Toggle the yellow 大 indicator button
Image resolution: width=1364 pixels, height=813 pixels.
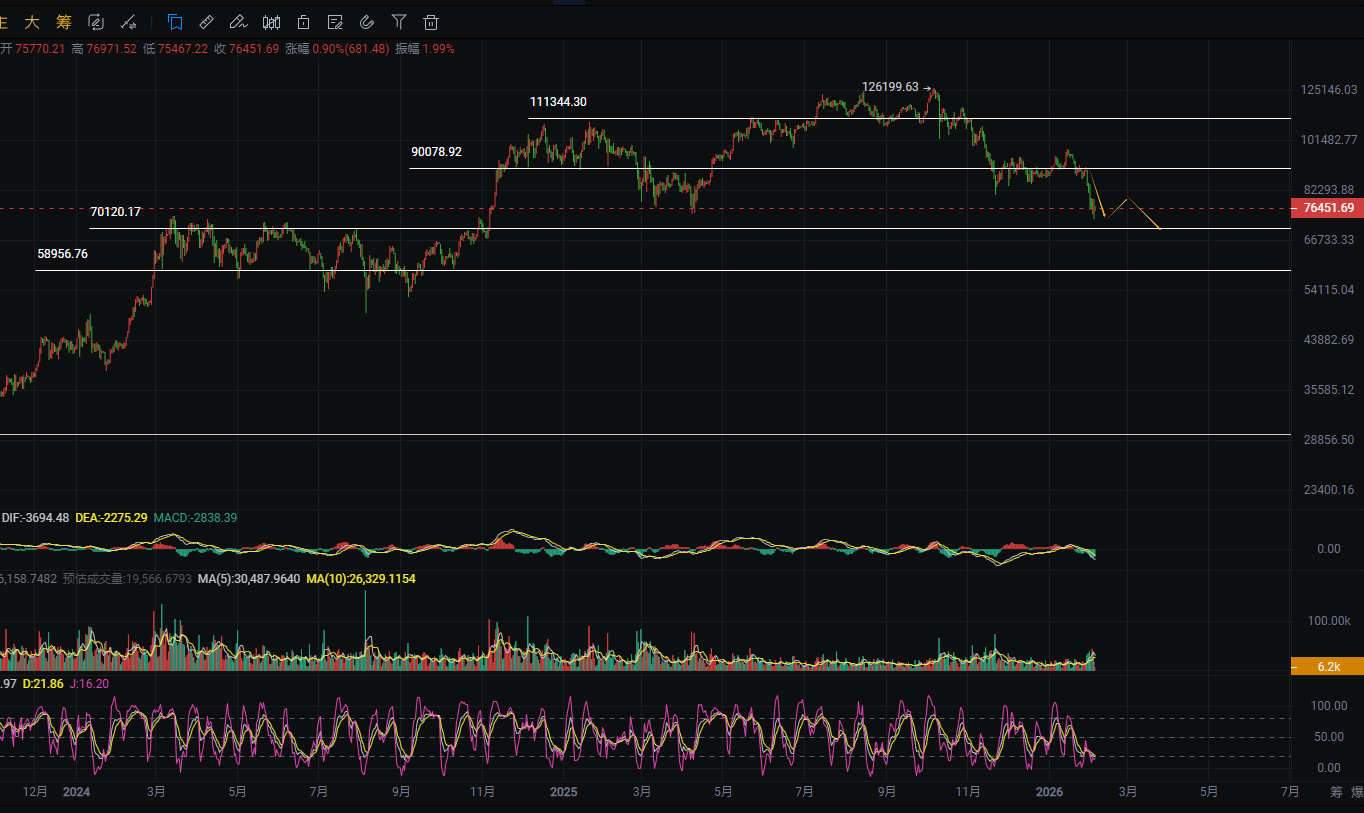pyautogui.click(x=32, y=22)
